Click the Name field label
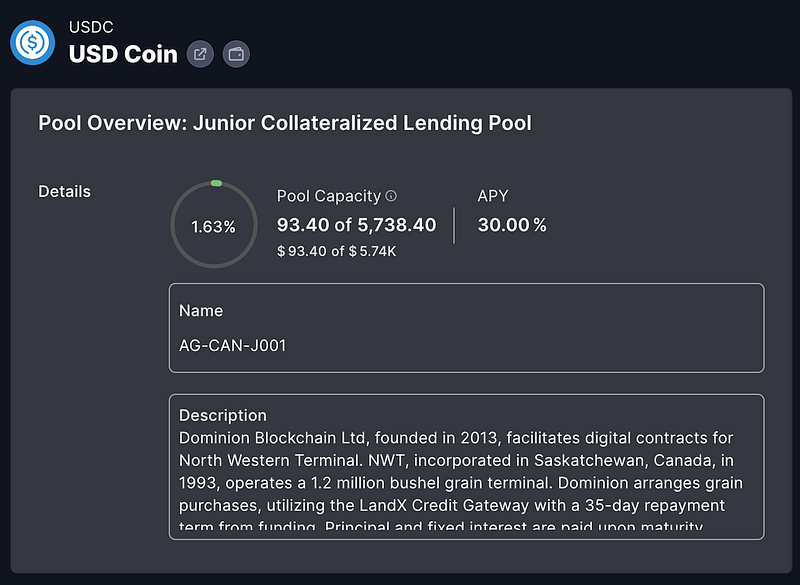The image size is (800, 585). [x=201, y=311]
